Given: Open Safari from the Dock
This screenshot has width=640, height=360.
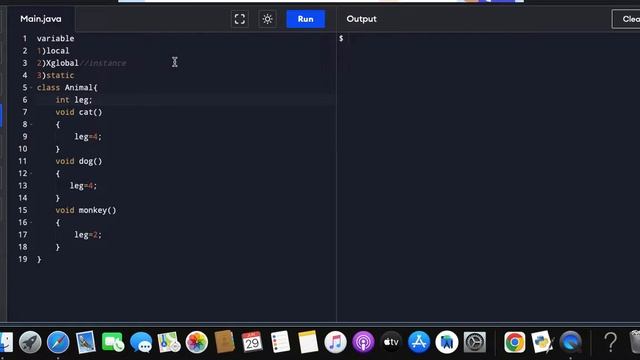Looking at the screenshot, I should [x=58, y=342].
